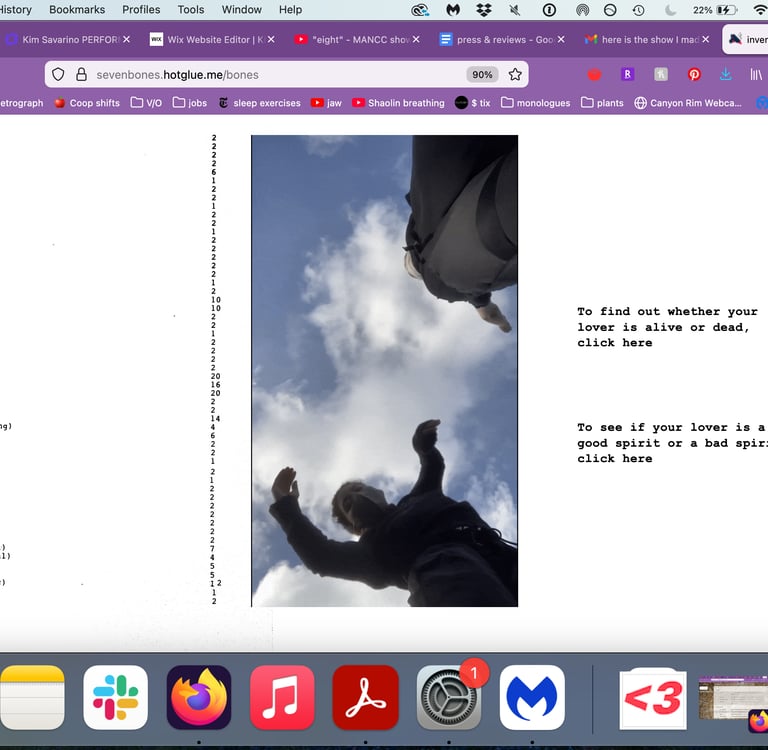Click the red extension icon in toolbar
The height and width of the screenshot is (750, 768).
pos(594,74)
